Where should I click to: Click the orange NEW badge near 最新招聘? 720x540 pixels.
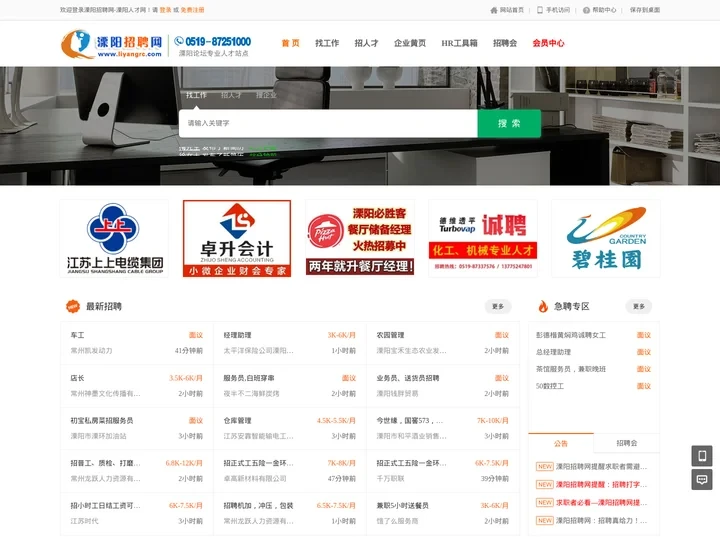click(73, 306)
